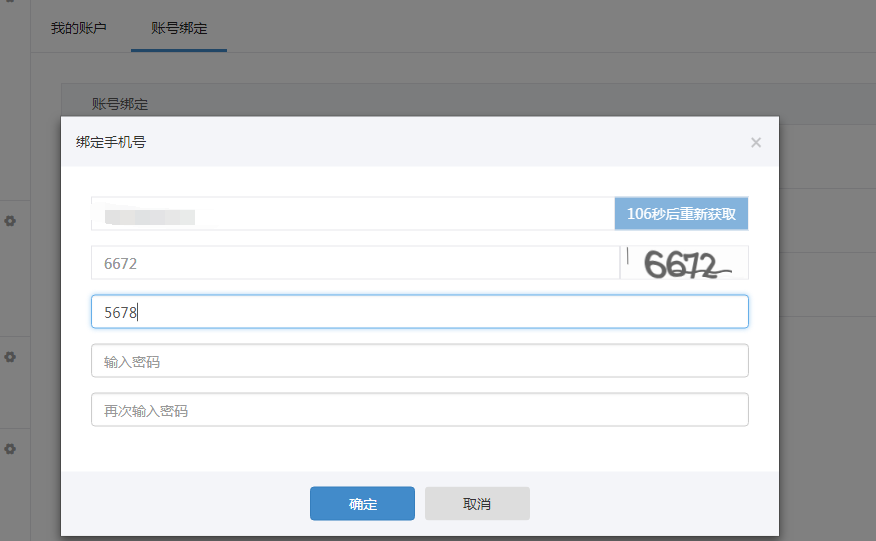Click the middle gear icon in left sidebar
Viewport: 876px width, 541px height.
(10, 356)
